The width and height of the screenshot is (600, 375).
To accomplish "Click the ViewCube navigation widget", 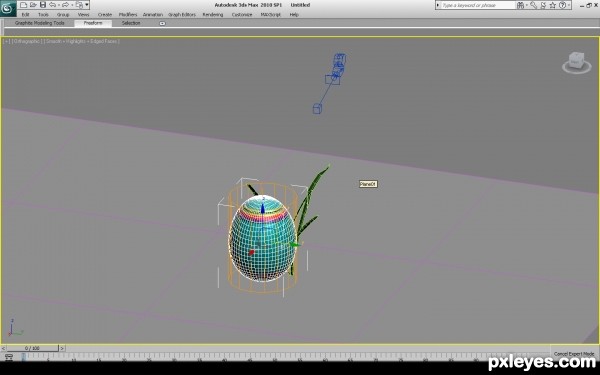I will [x=576, y=63].
